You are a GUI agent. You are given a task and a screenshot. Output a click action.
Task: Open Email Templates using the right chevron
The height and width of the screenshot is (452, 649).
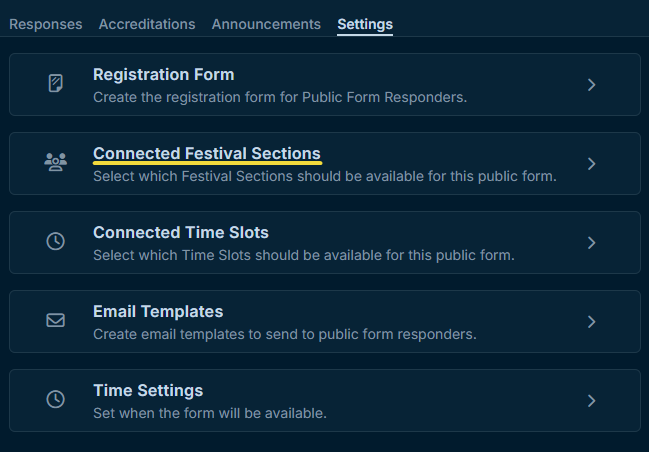point(591,322)
